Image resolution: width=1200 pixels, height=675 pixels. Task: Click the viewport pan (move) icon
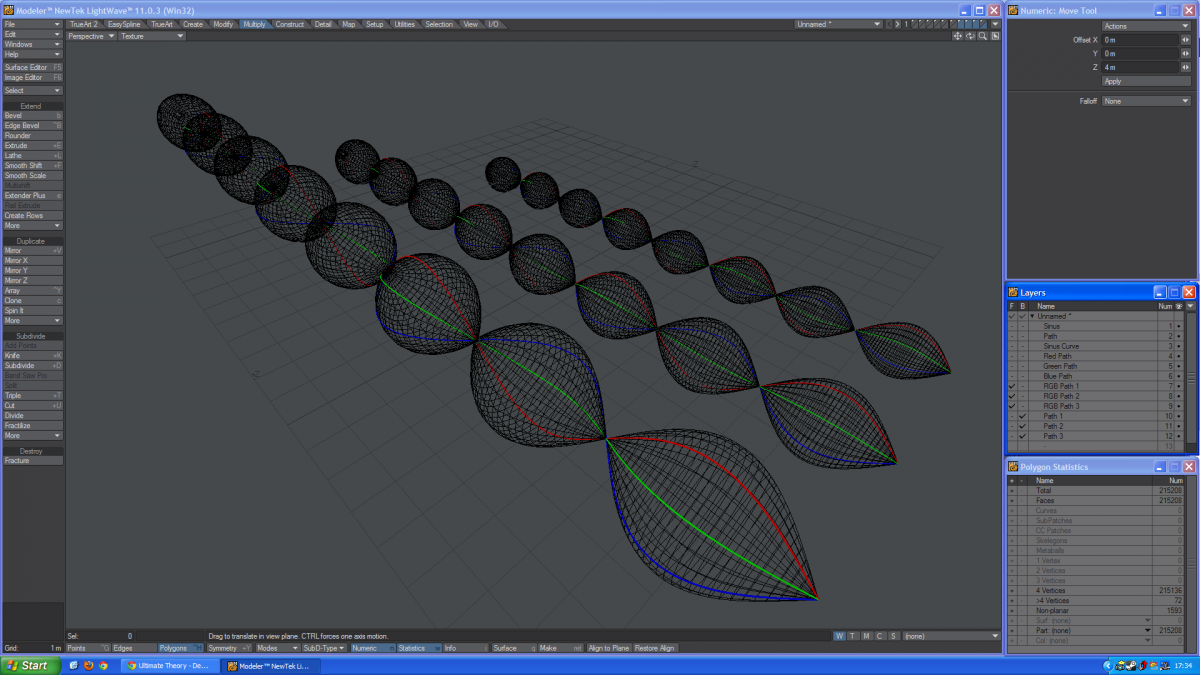point(957,36)
